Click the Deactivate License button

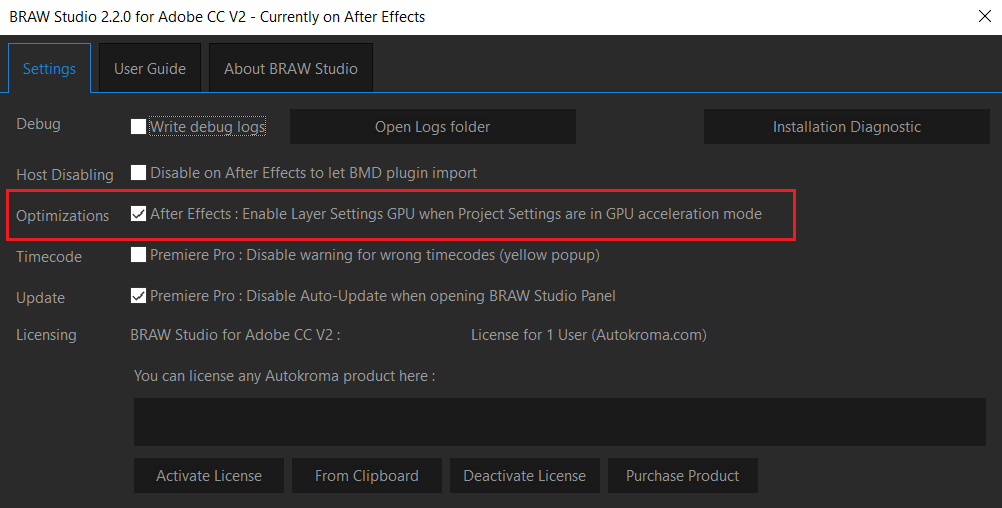525,476
